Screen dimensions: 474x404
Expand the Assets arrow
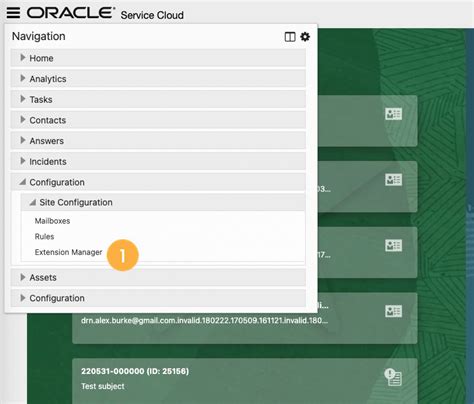click(x=23, y=277)
